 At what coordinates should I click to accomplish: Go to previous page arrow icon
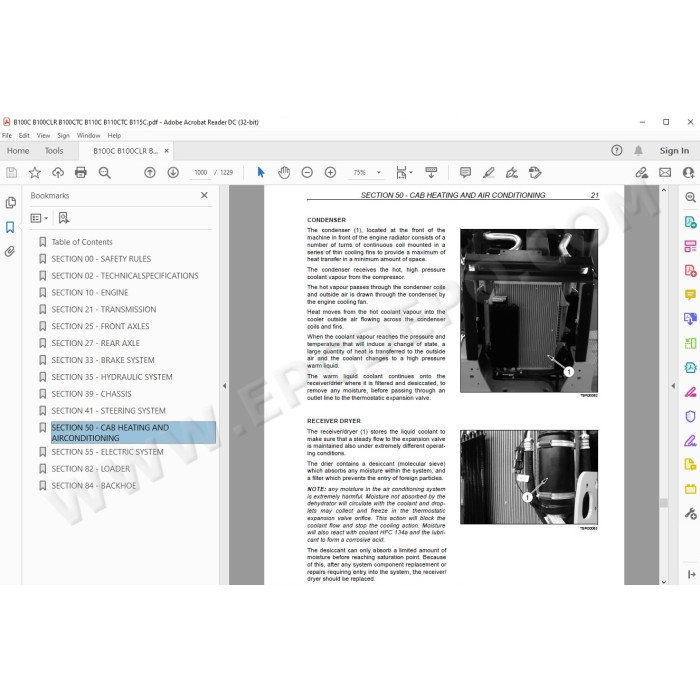coord(150,172)
